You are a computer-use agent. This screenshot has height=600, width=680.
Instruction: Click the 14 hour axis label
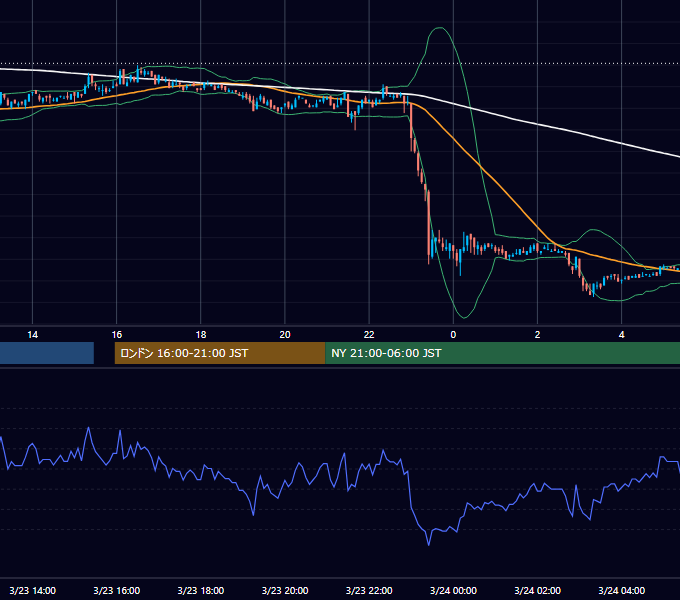click(33, 335)
